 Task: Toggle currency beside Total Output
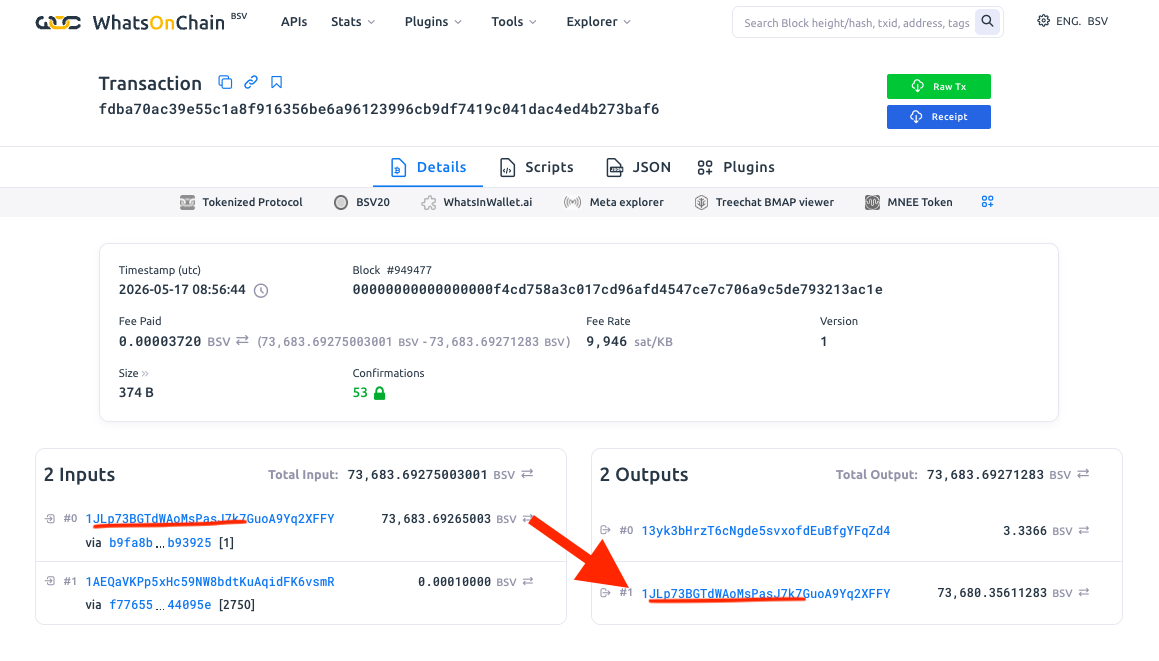pos(1083,474)
